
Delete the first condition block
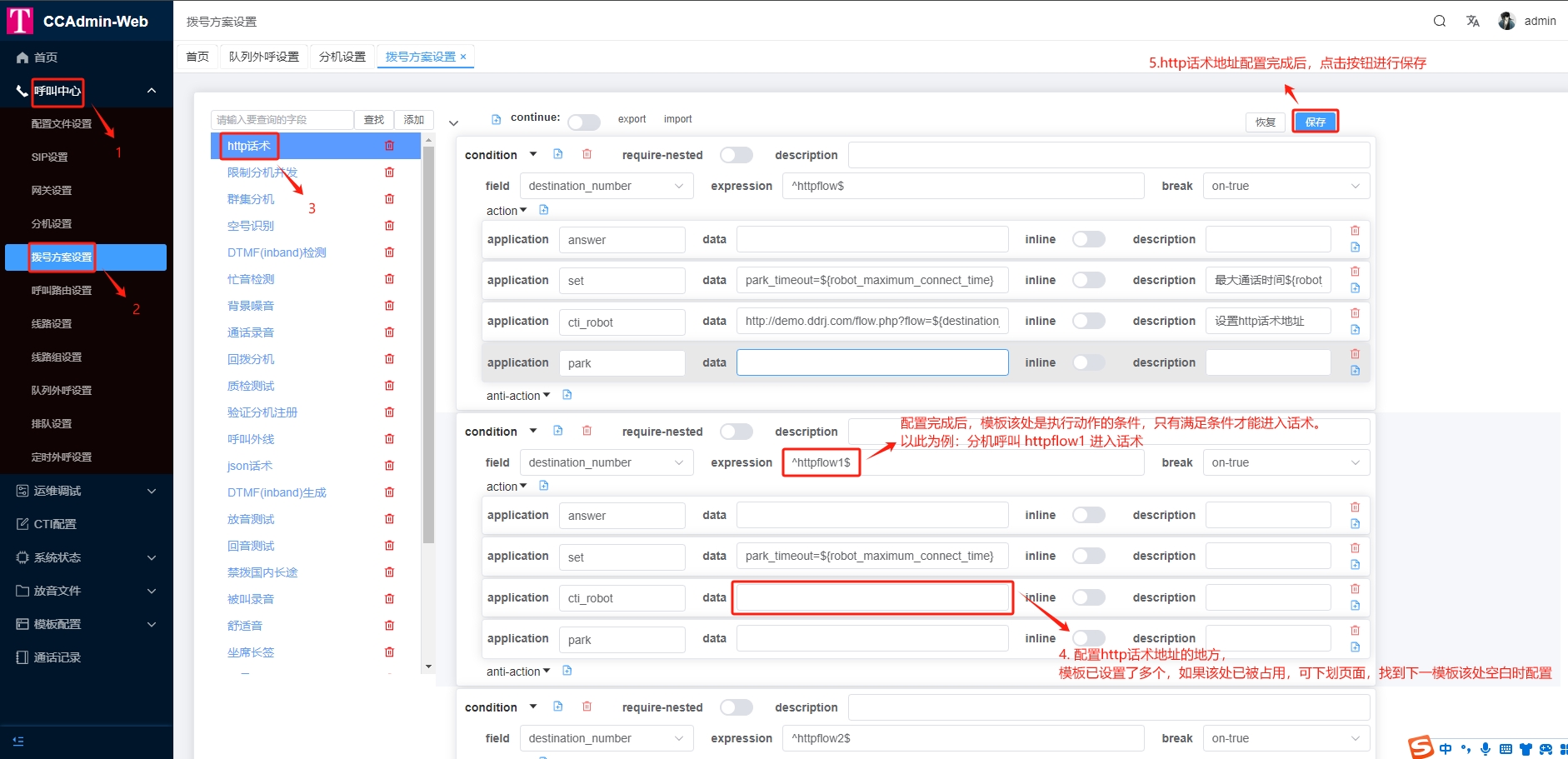[x=587, y=154]
